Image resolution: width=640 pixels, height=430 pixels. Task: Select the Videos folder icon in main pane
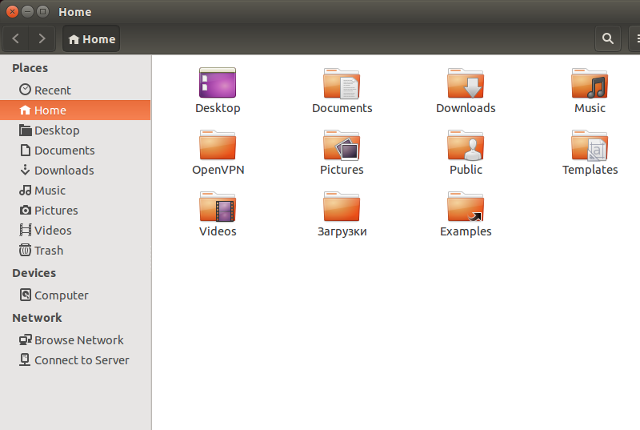coord(218,206)
